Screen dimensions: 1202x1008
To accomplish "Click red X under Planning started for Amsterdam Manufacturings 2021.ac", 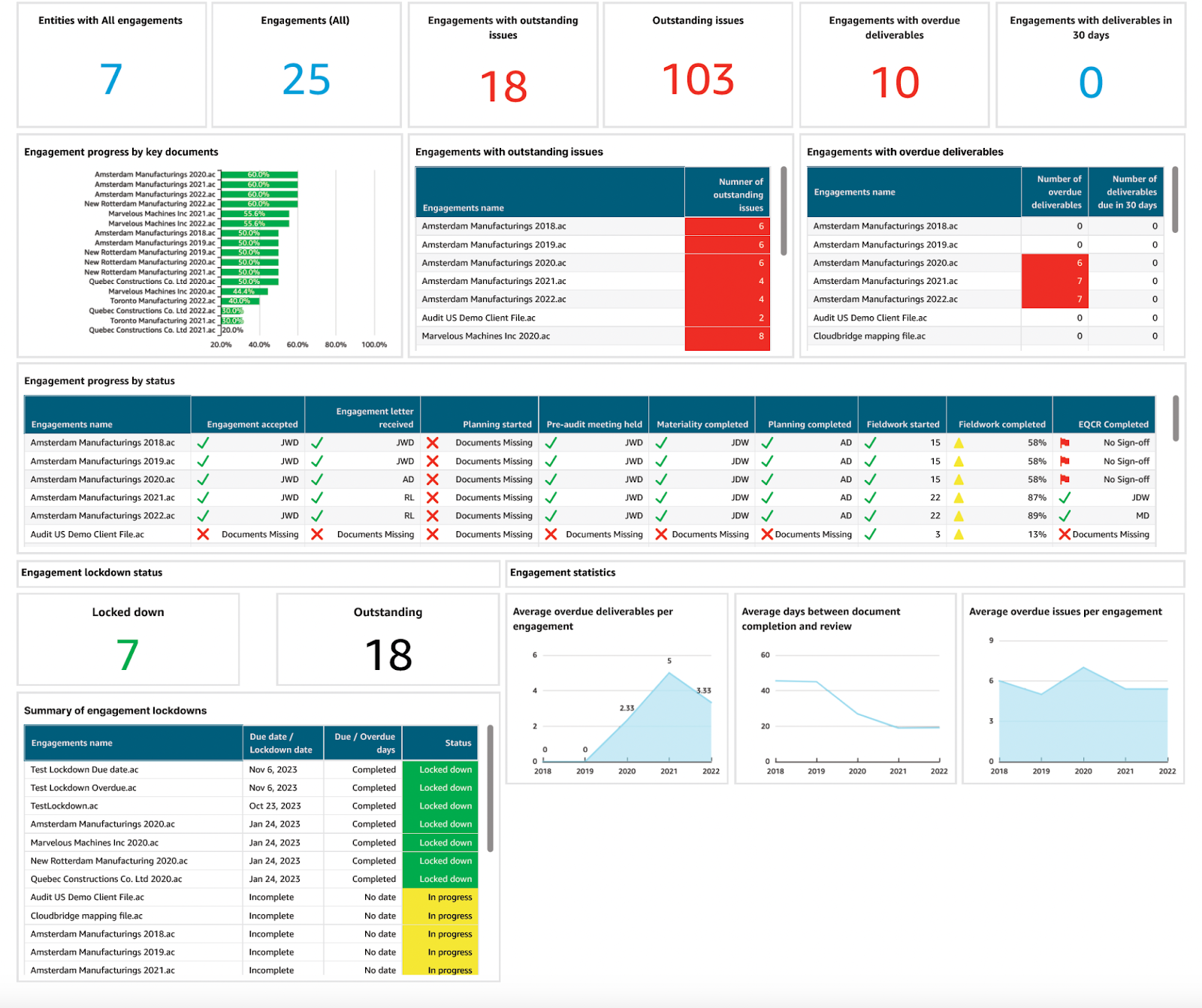I will [x=433, y=497].
